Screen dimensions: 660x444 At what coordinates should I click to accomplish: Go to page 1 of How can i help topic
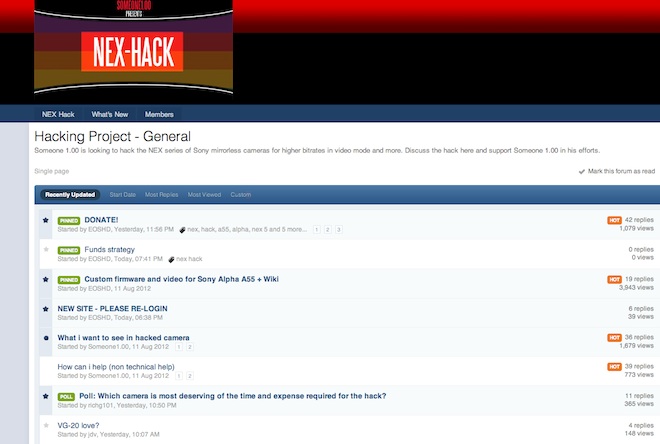click(179, 376)
